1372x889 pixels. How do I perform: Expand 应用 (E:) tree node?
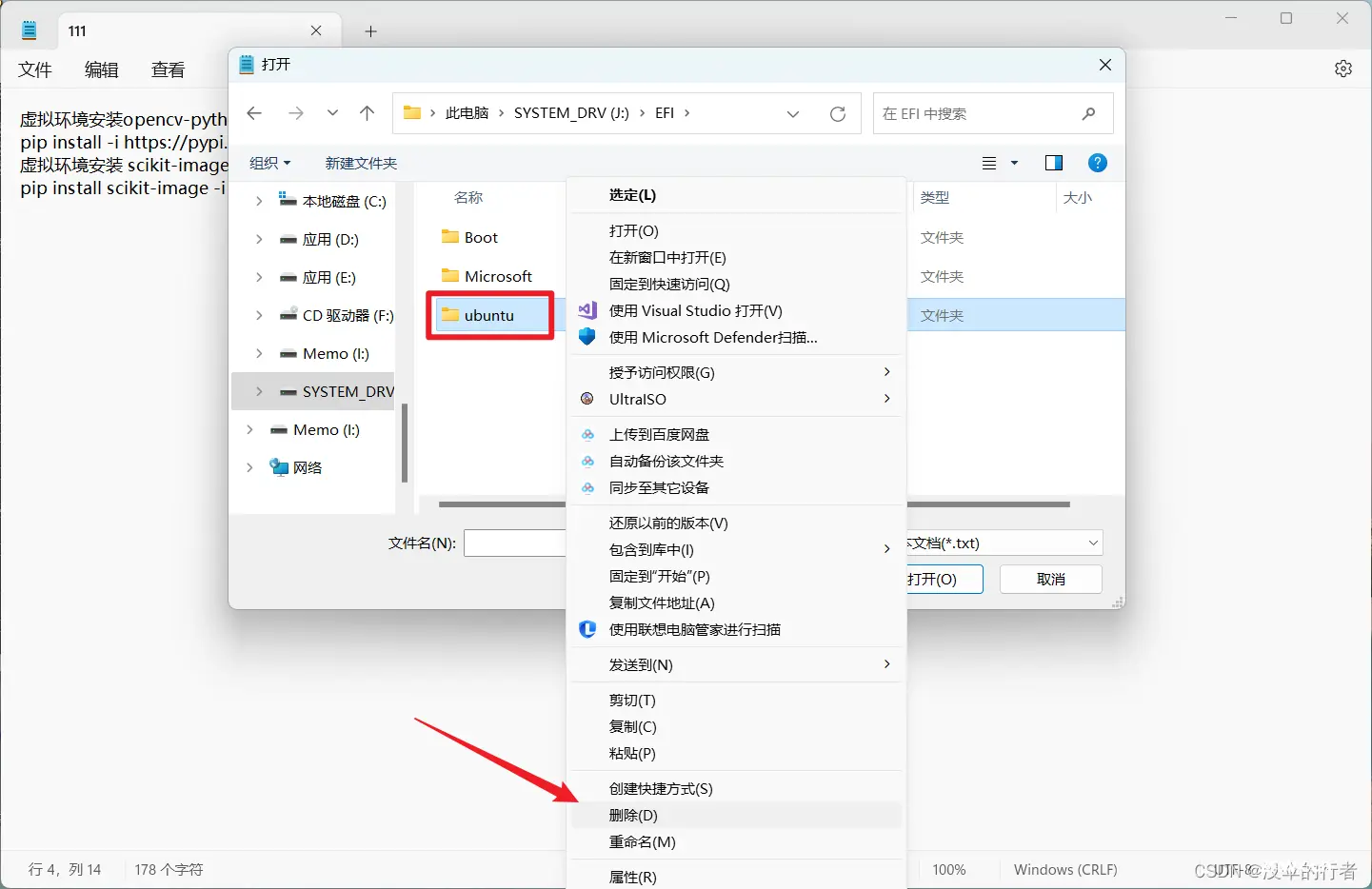pyautogui.click(x=259, y=277)
